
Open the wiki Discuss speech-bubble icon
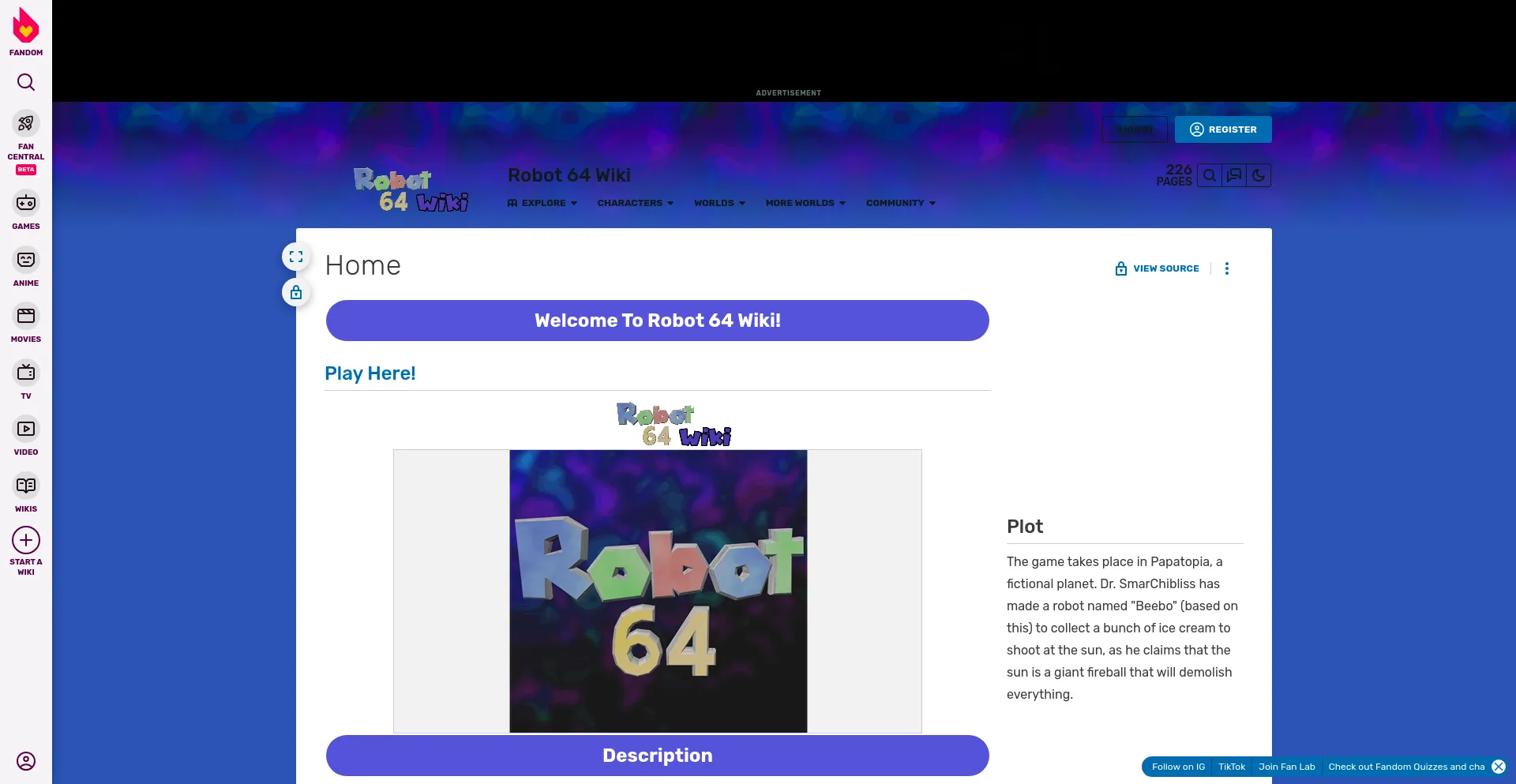pos(1234,175)
